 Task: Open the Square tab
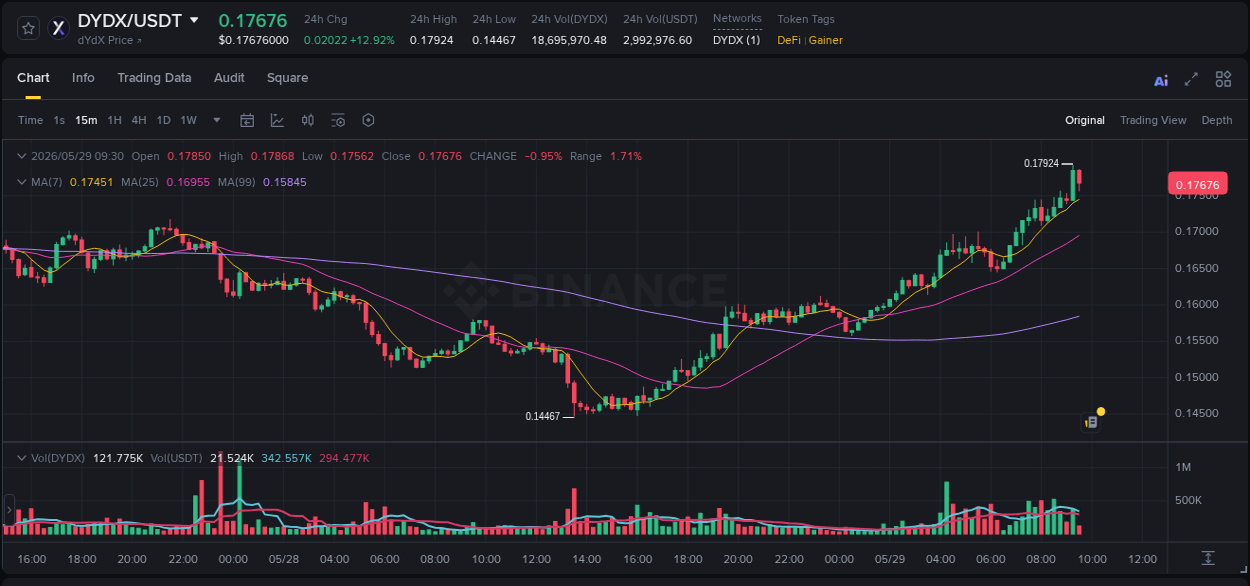click(288, 78)
